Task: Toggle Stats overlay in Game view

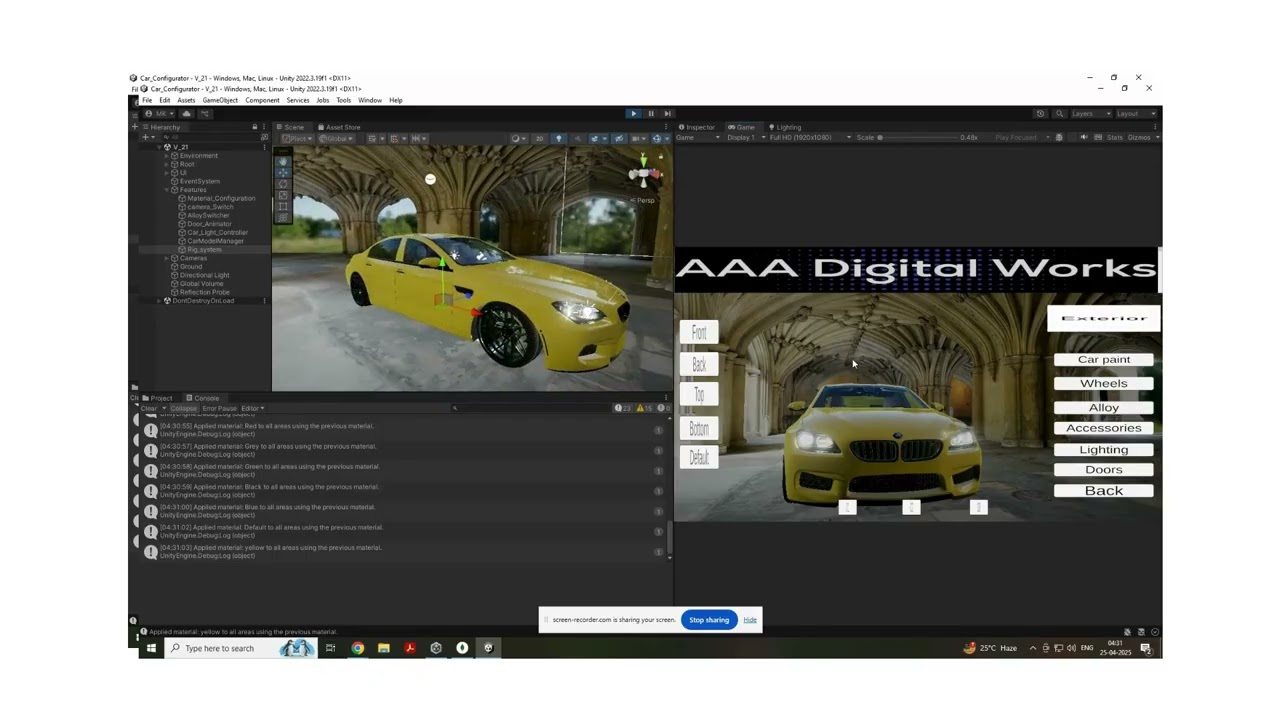Action: pyautogui.click(x=1115, y=137)
